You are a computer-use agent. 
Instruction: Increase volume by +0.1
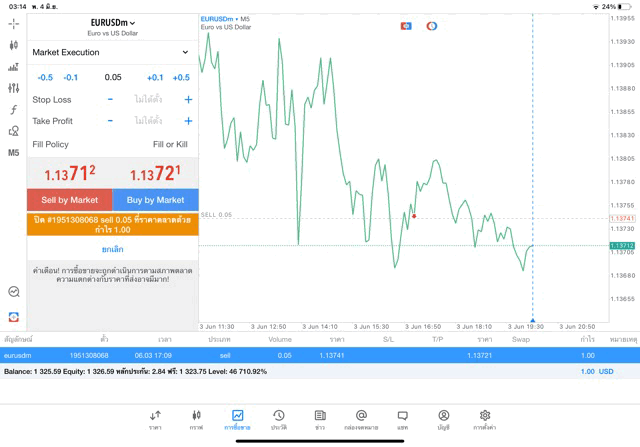coord(155,77)
